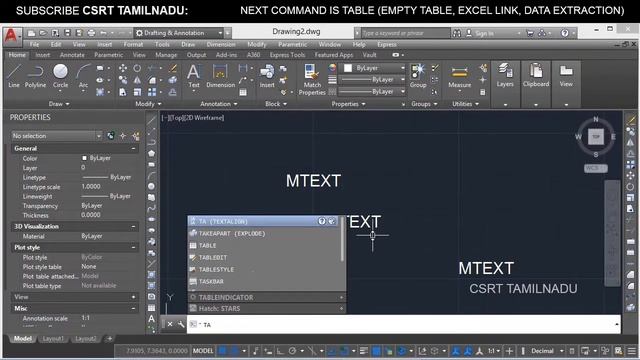Image resolution: width=640 pixels, height=360 pixels.
Task: Open the Clipboard panel button
Action: coord(536,76)
